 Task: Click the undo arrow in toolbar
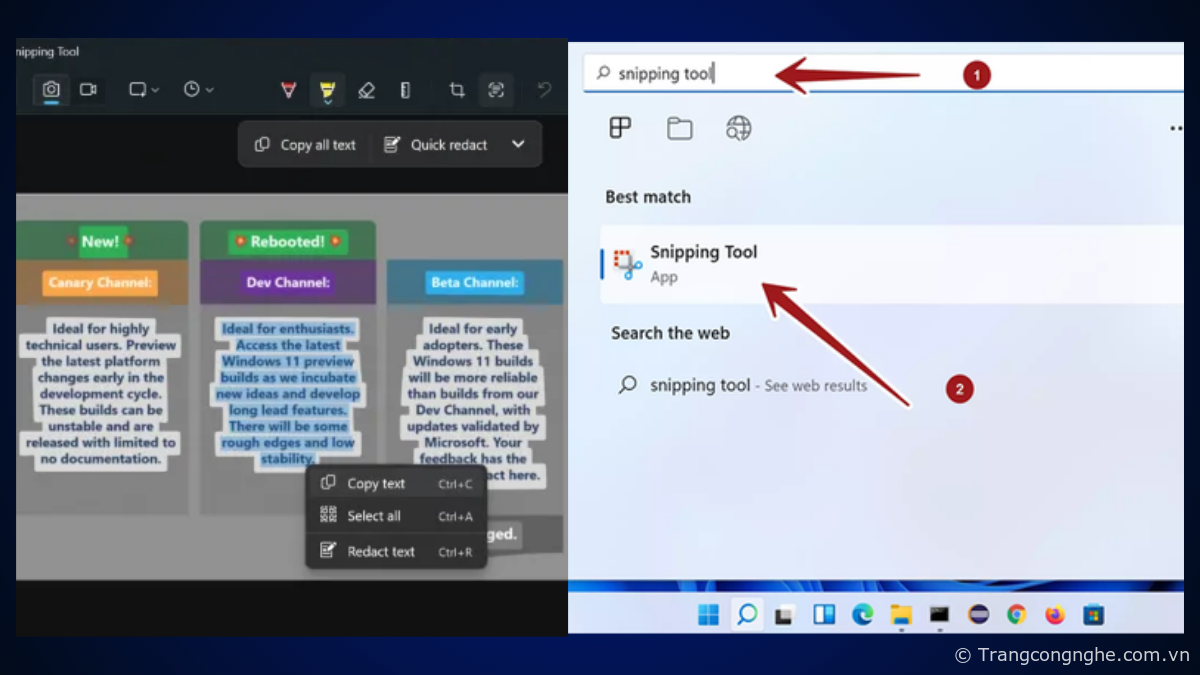tap(544, 90)
